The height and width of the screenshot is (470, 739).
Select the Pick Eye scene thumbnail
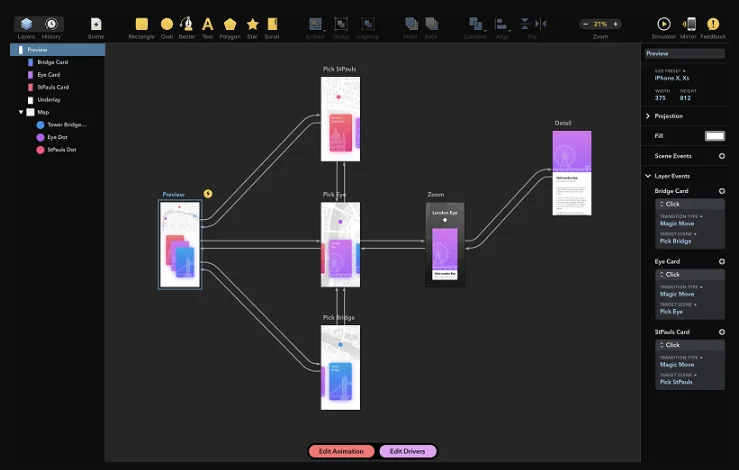pyautogui.click(x=340, y=245)
